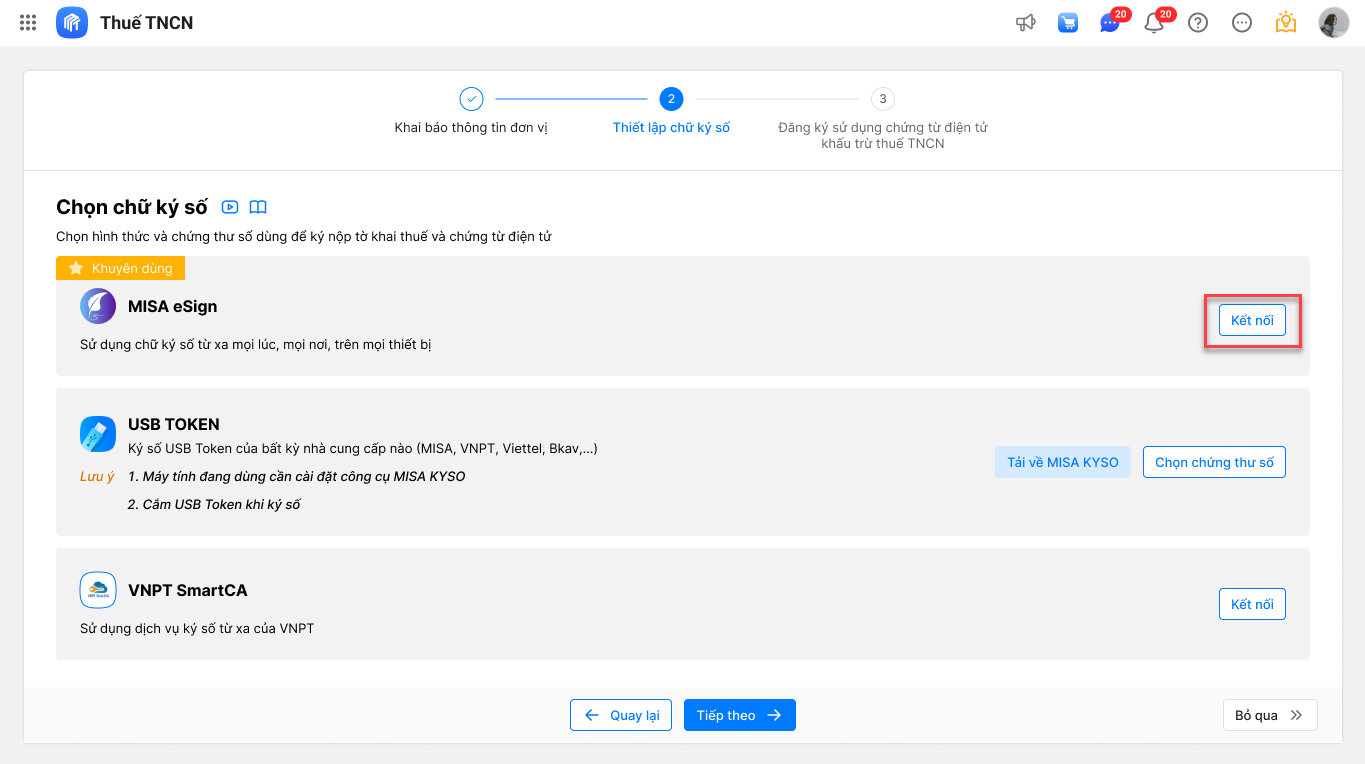The height and width of the screenshot is (764, 1365).
Task: Click the help question mark icon
Action: click(1198, 22)
